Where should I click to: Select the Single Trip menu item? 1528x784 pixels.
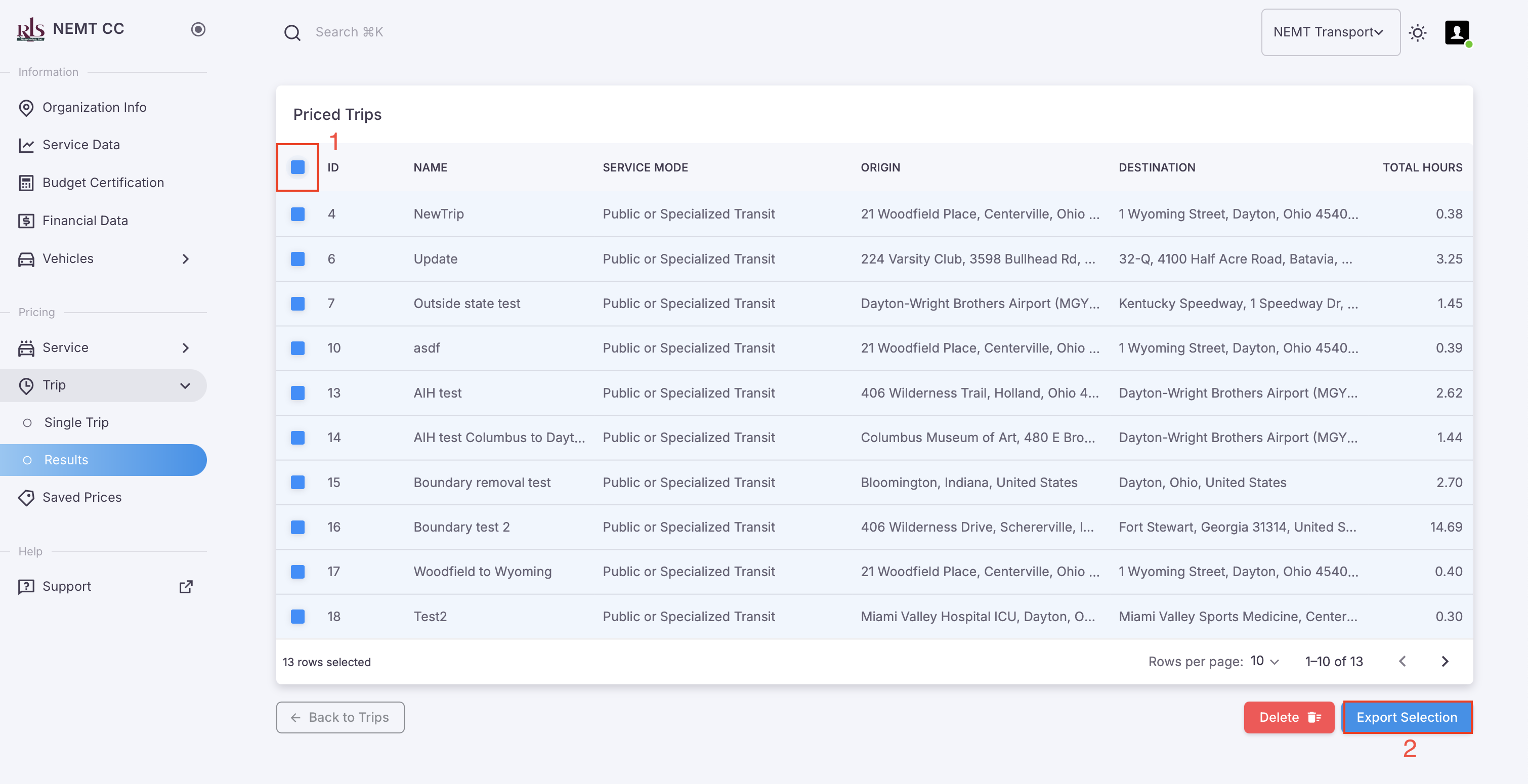coord(76,422)
